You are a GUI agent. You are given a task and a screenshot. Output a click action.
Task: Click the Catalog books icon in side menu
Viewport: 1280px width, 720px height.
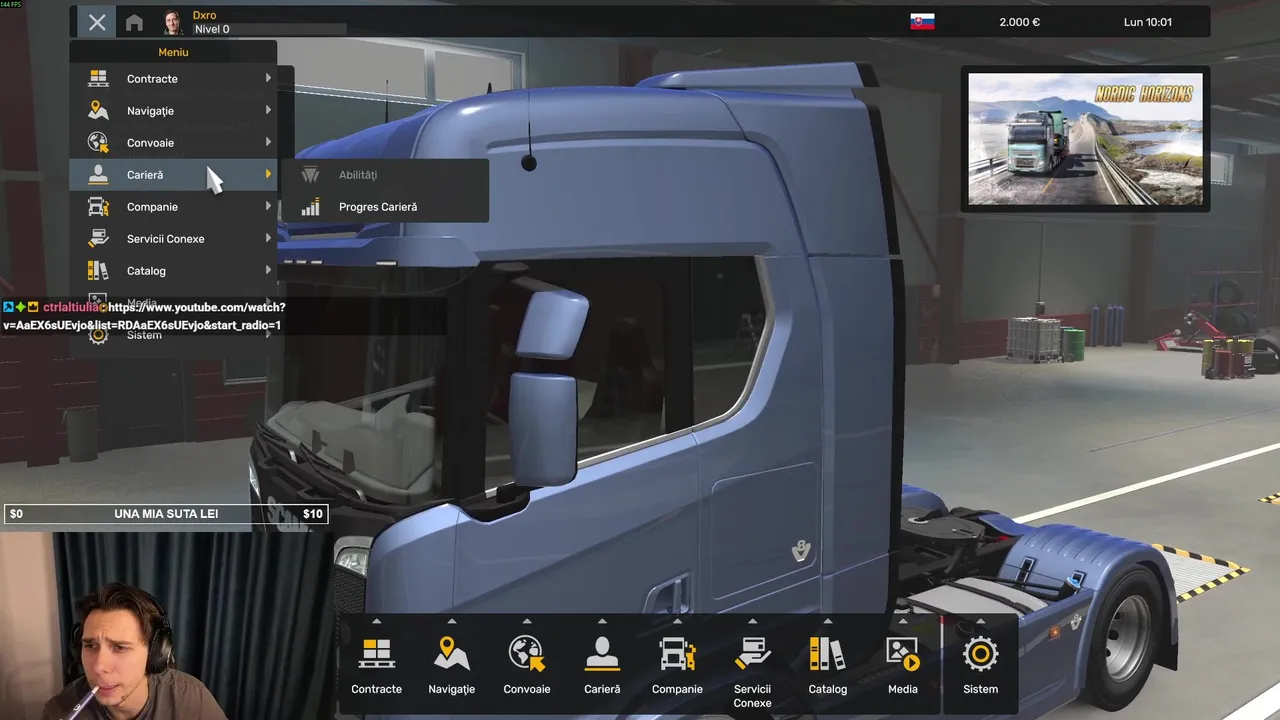pyautogui.click(x=98, y=270)
